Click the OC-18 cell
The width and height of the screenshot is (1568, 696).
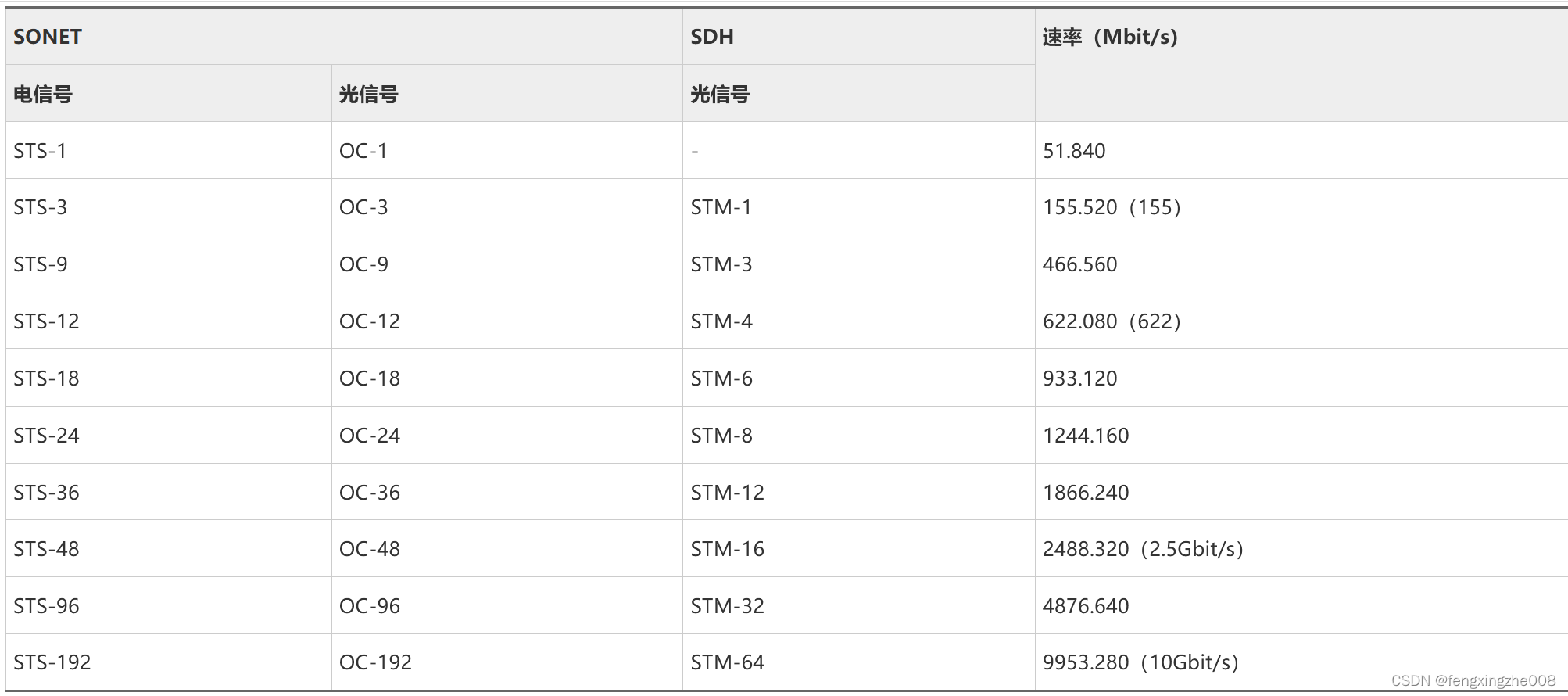point(369,378)
